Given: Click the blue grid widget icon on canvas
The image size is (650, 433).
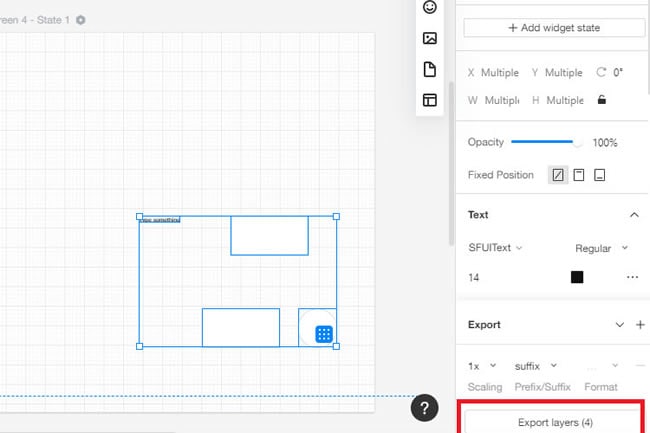Looking at the screenshot, I should (x=324, y=334).
